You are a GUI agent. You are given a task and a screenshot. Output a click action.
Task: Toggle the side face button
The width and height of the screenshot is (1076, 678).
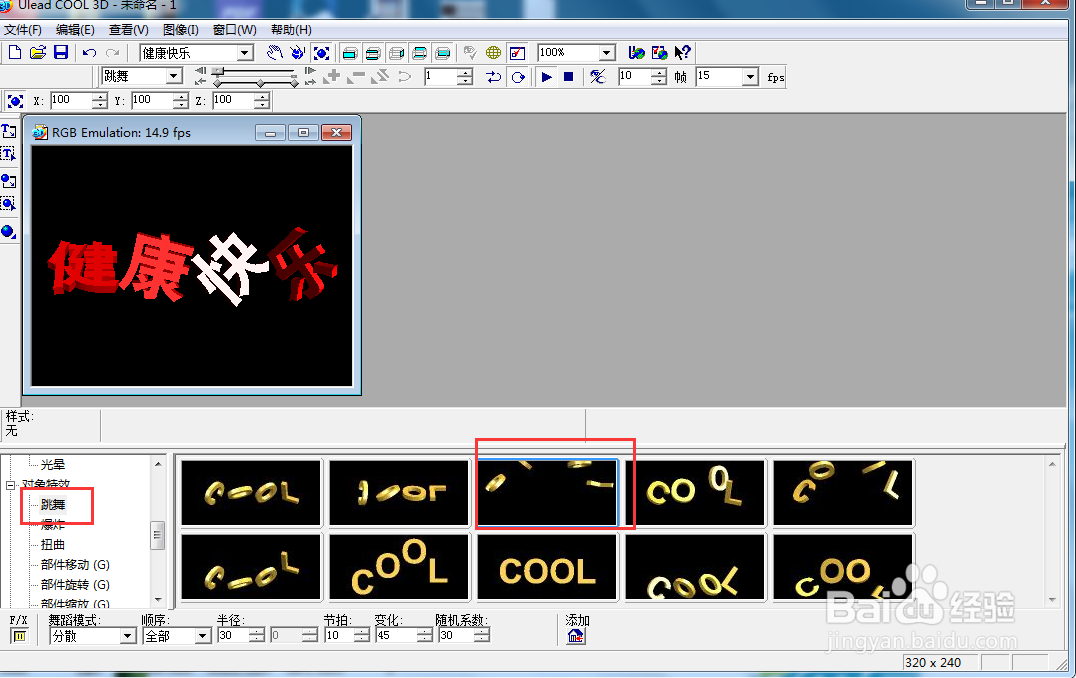[396, 53]
